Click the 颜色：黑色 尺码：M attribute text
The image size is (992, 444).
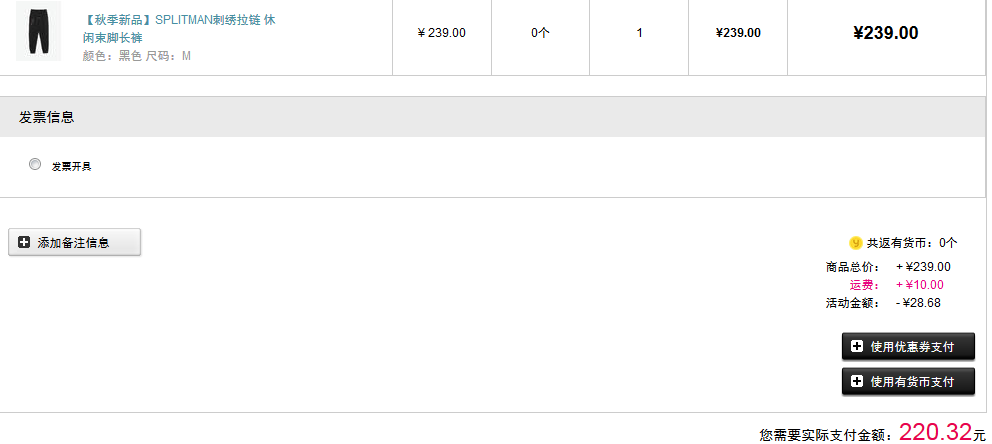click(137, 56)
